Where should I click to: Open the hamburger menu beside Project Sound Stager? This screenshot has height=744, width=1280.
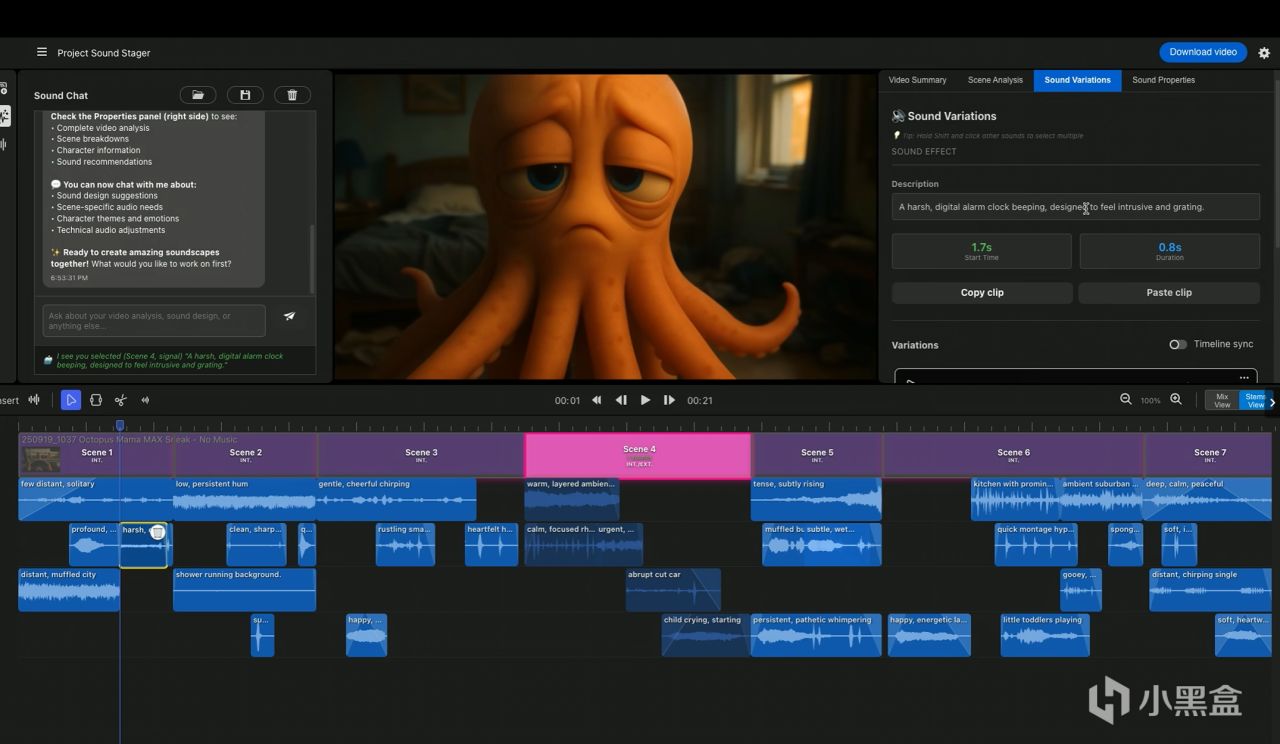42,53
